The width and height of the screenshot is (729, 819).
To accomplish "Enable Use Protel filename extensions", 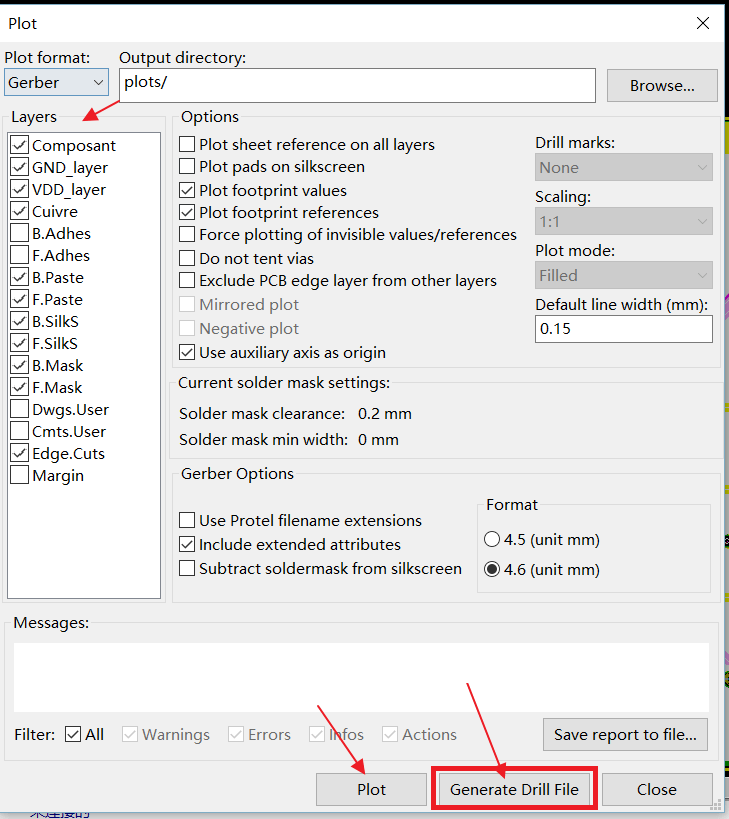I will pyautogui.click(x=187, y=520).
